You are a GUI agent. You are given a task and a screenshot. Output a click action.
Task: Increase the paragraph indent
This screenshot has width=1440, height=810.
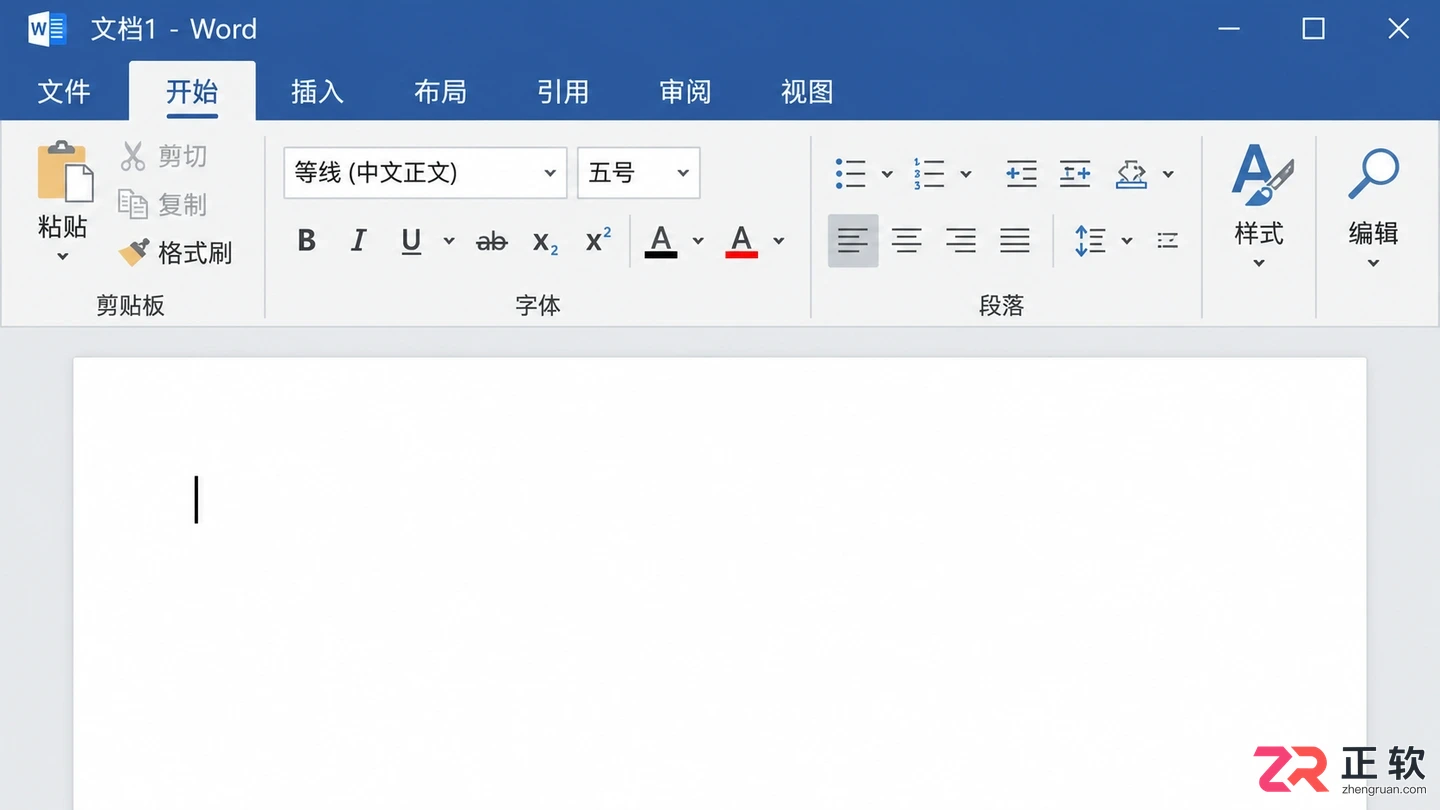point(1075,173)
